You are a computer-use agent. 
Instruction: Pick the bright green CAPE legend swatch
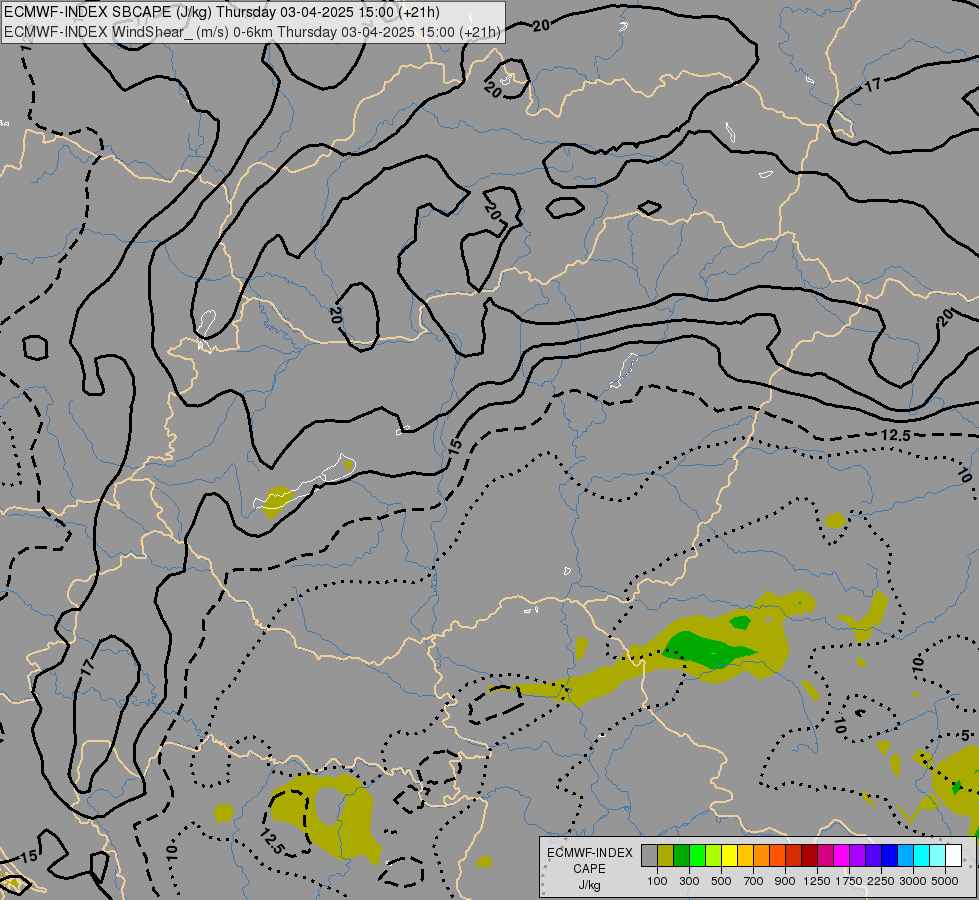(698, 855)
